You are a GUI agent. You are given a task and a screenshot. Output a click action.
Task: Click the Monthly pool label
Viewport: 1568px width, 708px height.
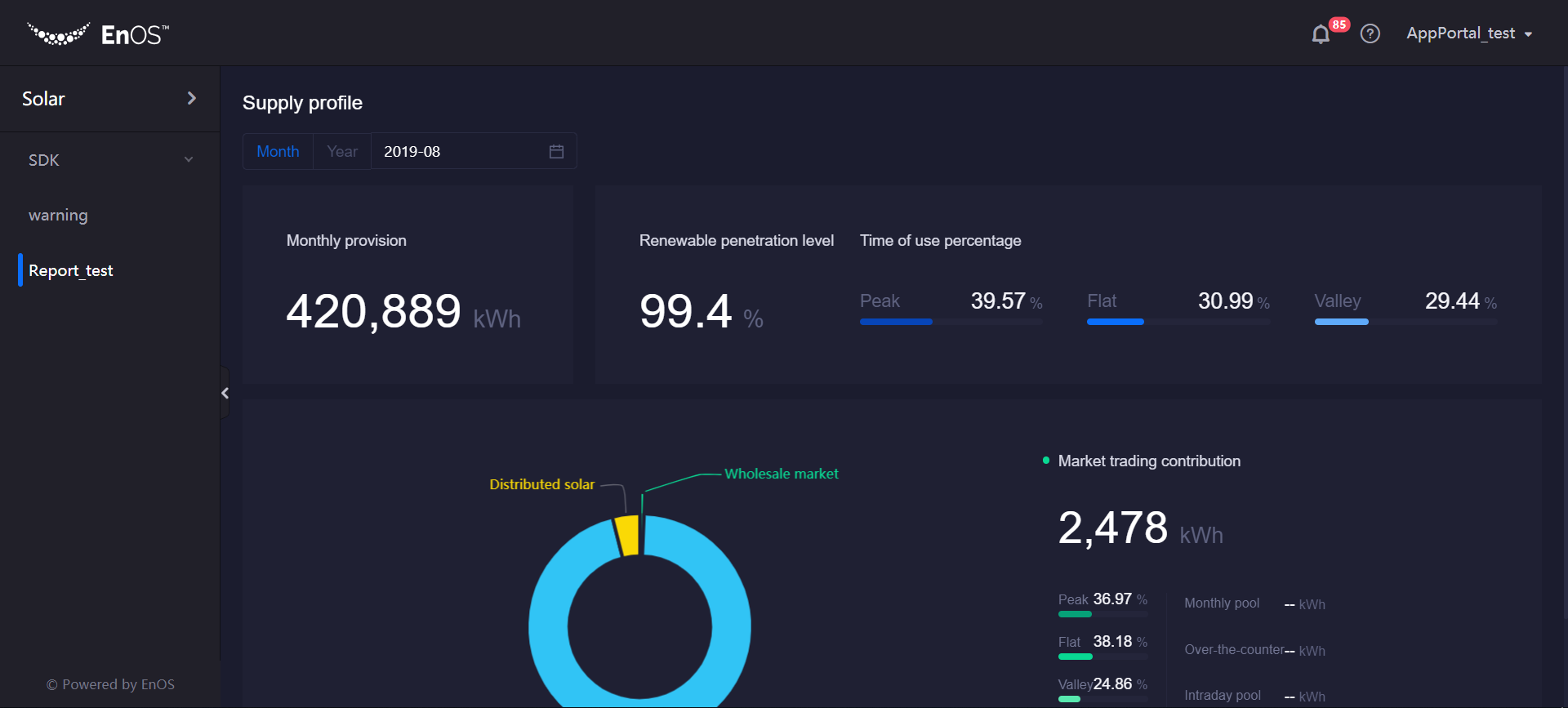click(1222, 603)
